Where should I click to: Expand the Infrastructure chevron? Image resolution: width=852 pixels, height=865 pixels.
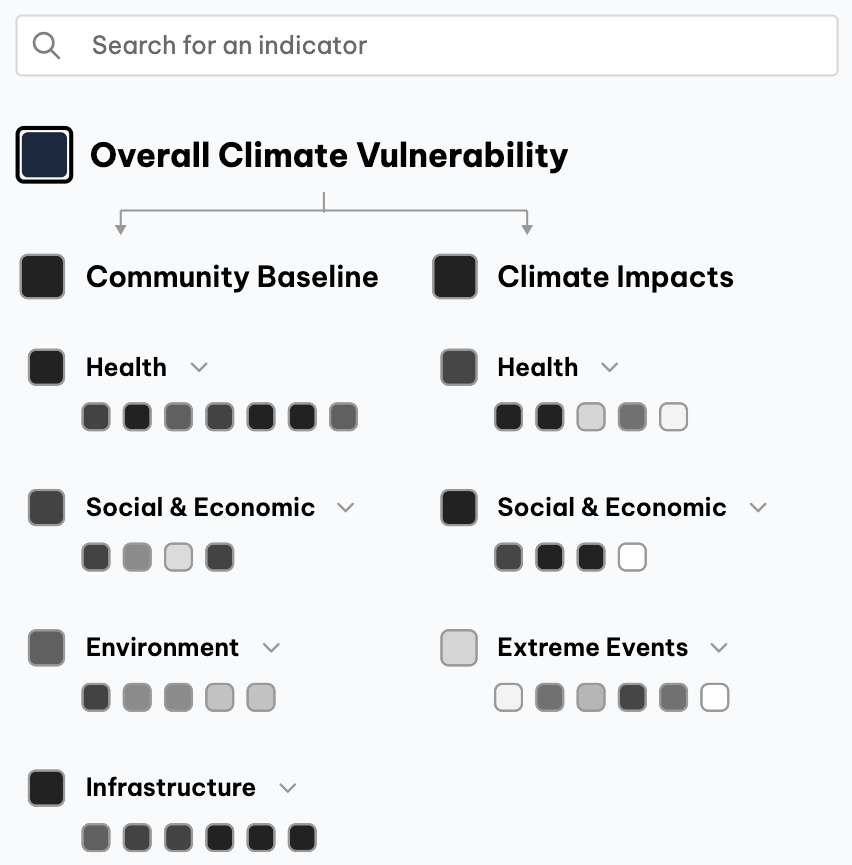288,788
